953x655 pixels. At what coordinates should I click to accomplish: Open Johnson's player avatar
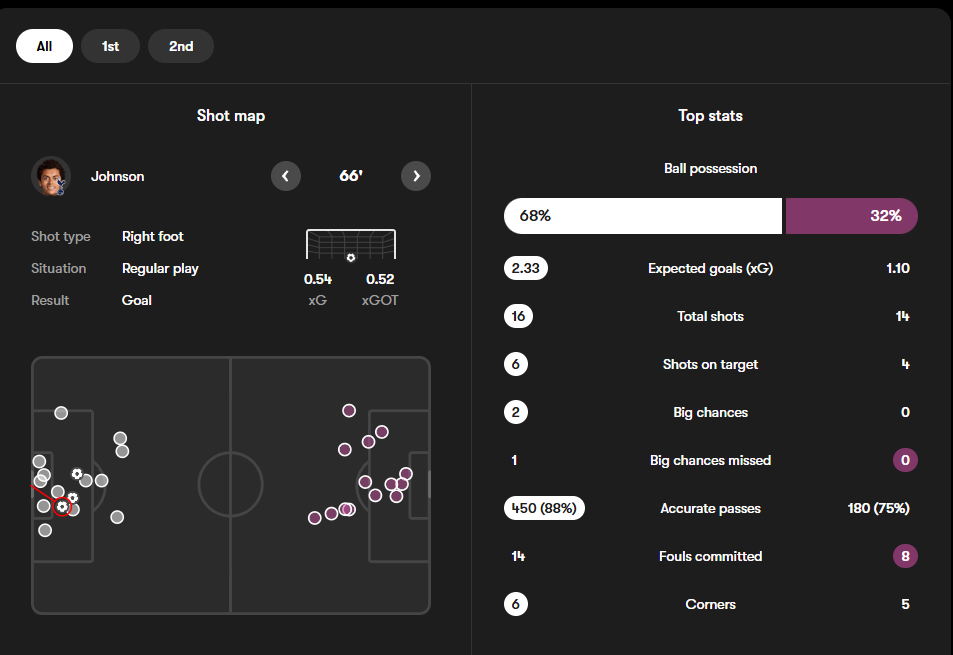[51, 176]
